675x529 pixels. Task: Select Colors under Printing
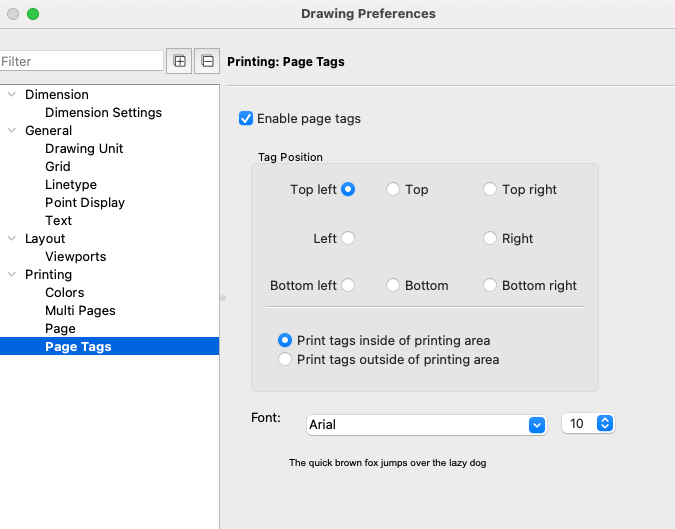(x=65, y=292)
